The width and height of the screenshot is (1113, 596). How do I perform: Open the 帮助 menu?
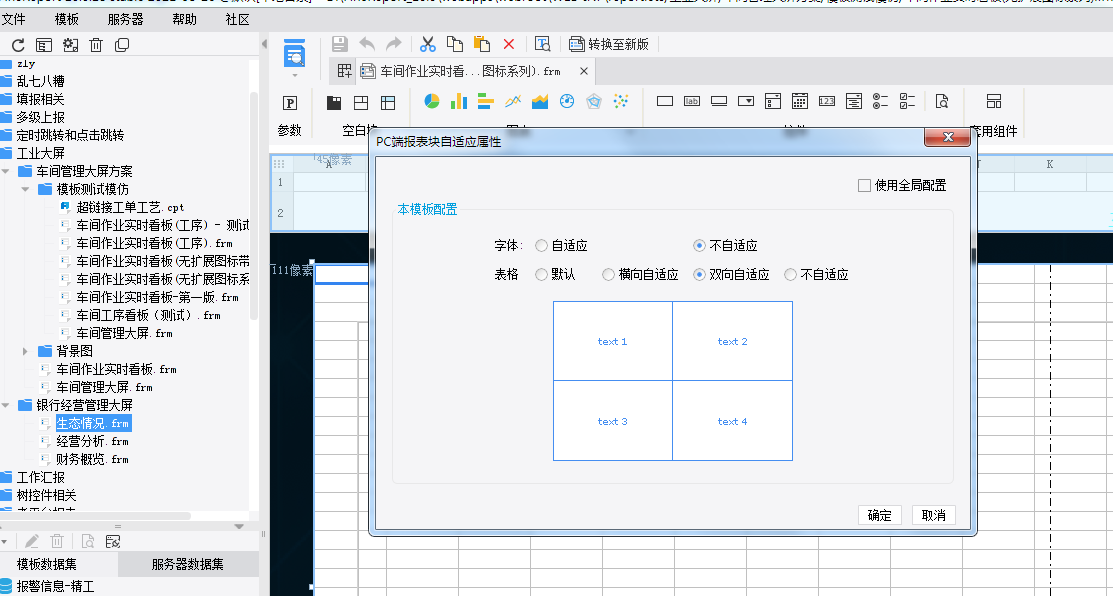[185, 19]
